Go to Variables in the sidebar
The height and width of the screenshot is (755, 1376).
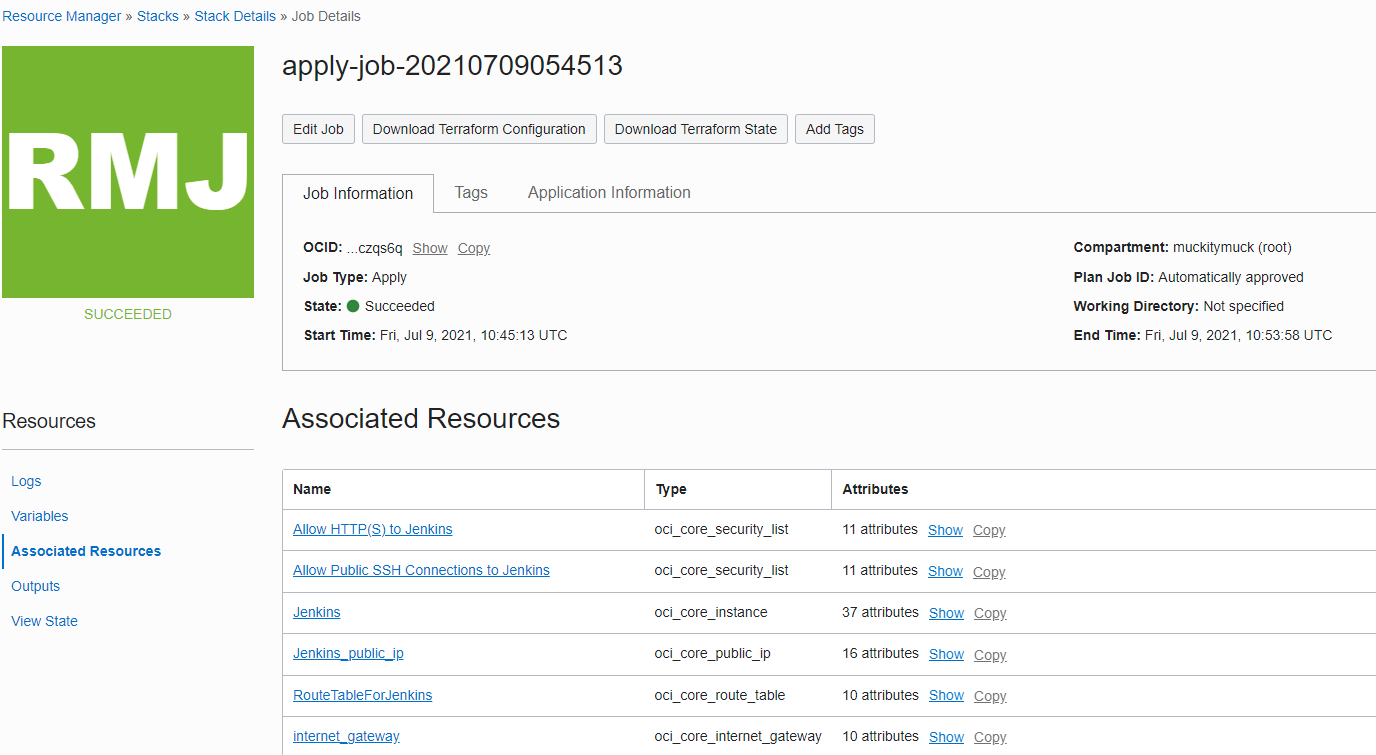[40, 516]
